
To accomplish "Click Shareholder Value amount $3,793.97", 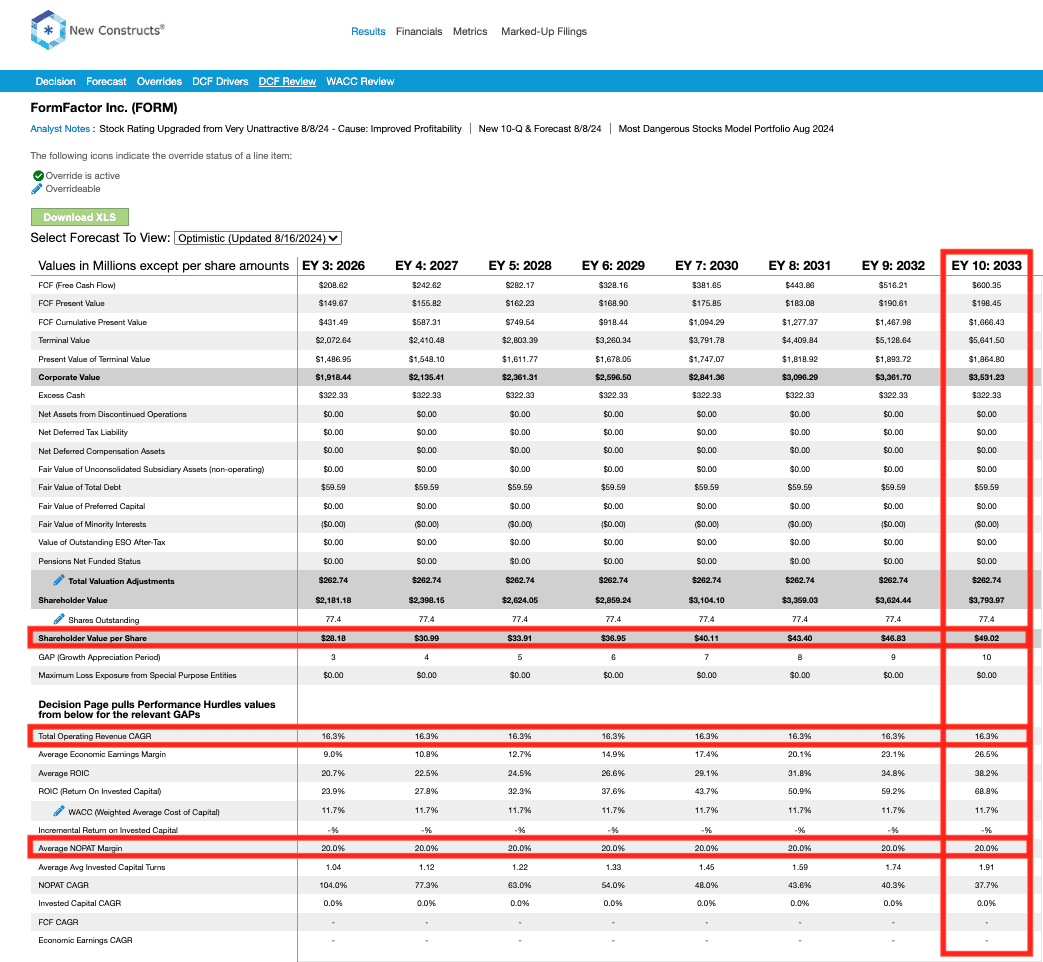I will point(986,600).
